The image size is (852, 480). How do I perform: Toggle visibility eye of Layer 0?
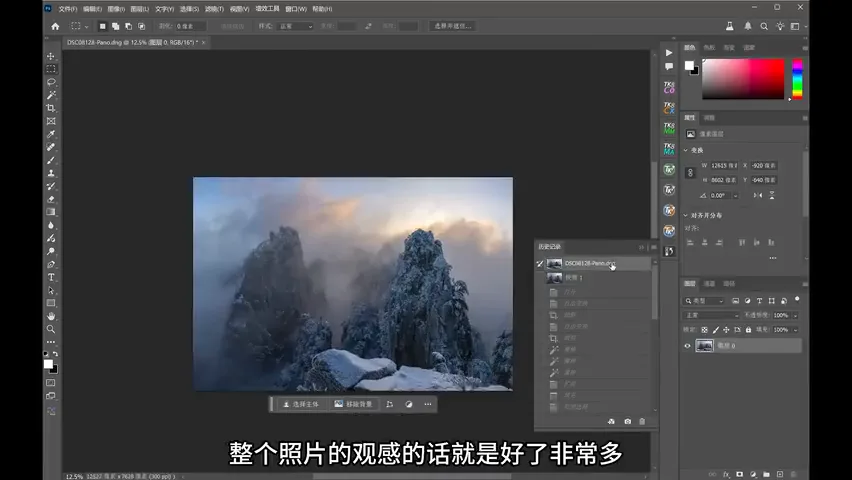687,346
